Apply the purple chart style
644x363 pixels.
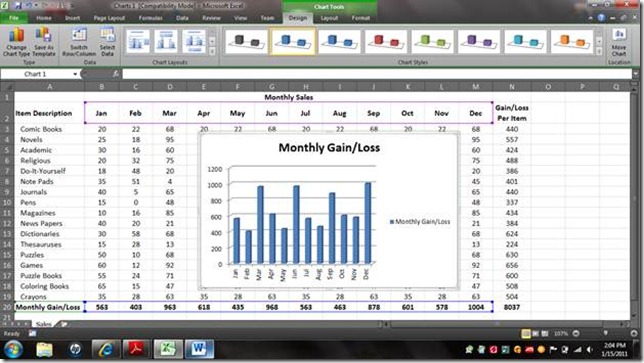pos(478,41)
